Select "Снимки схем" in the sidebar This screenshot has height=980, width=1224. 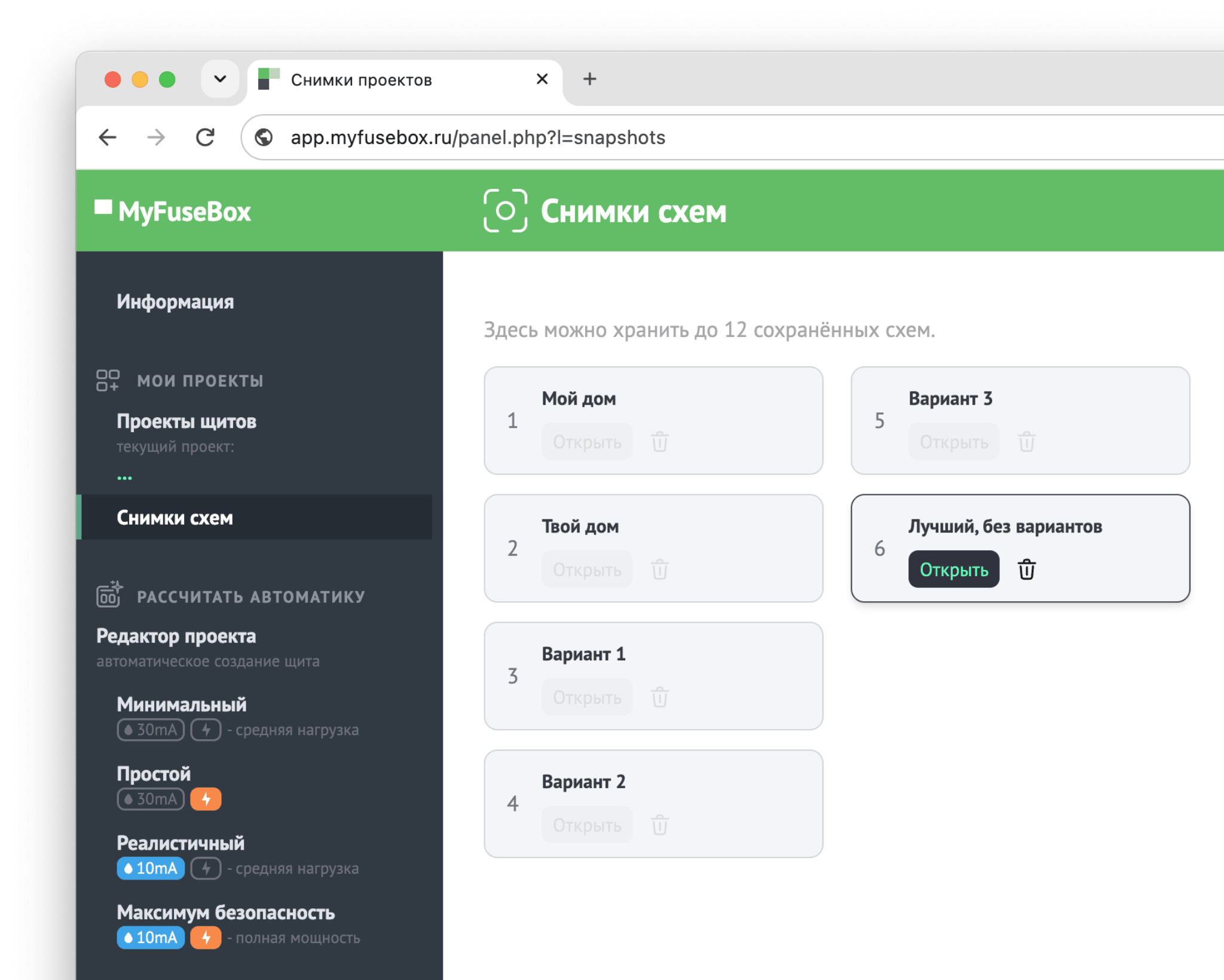(x=255, y=517)
